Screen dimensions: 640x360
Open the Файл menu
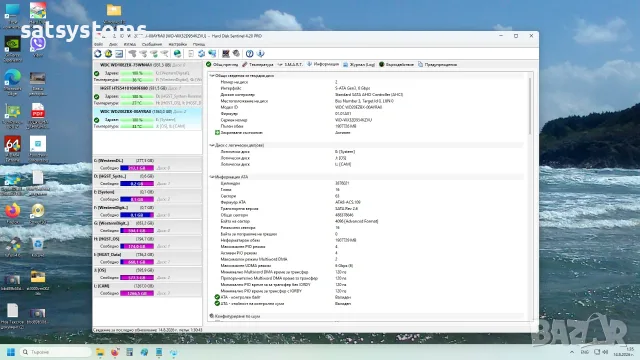99,44
